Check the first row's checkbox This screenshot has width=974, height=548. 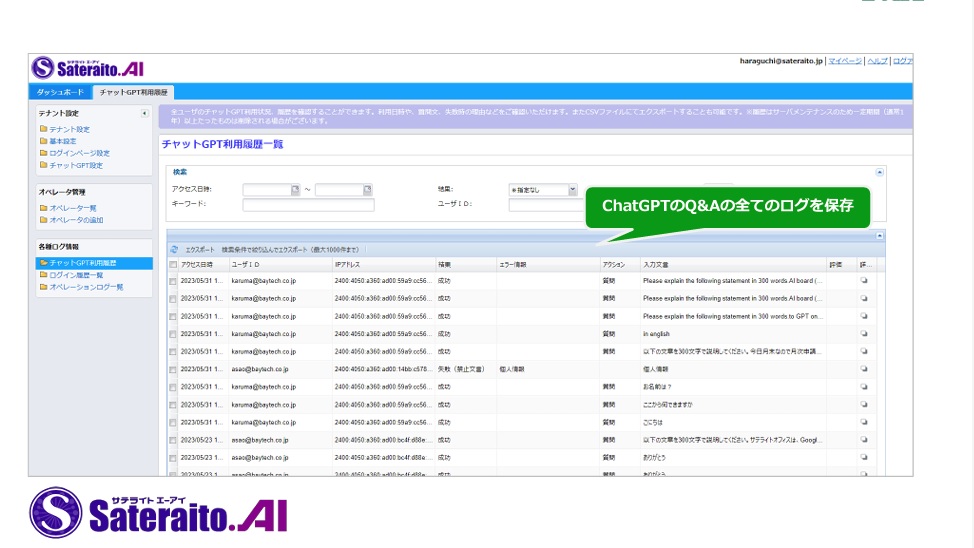pos(173,281)
